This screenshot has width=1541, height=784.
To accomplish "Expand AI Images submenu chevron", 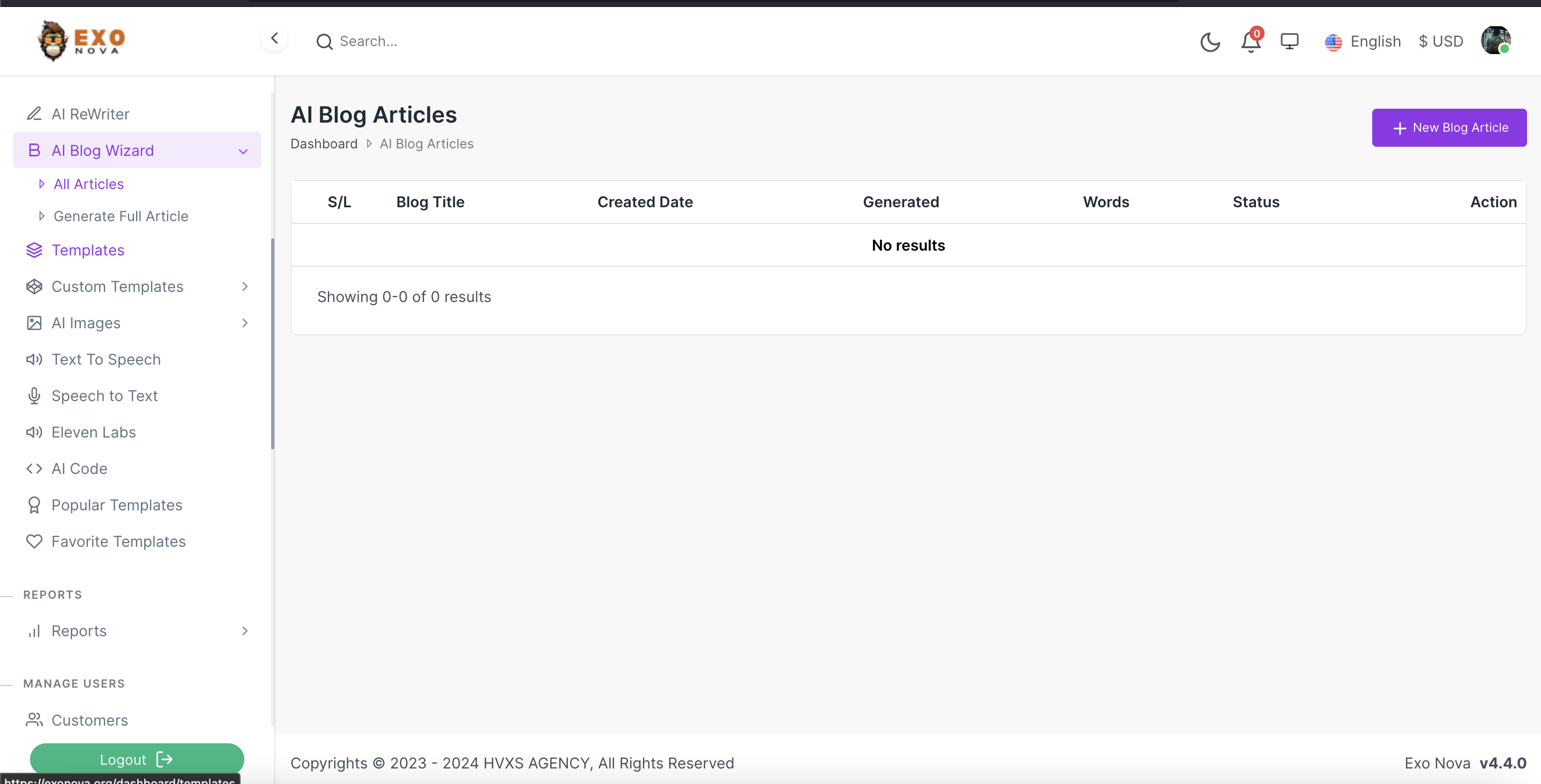I will coord(245,323).
